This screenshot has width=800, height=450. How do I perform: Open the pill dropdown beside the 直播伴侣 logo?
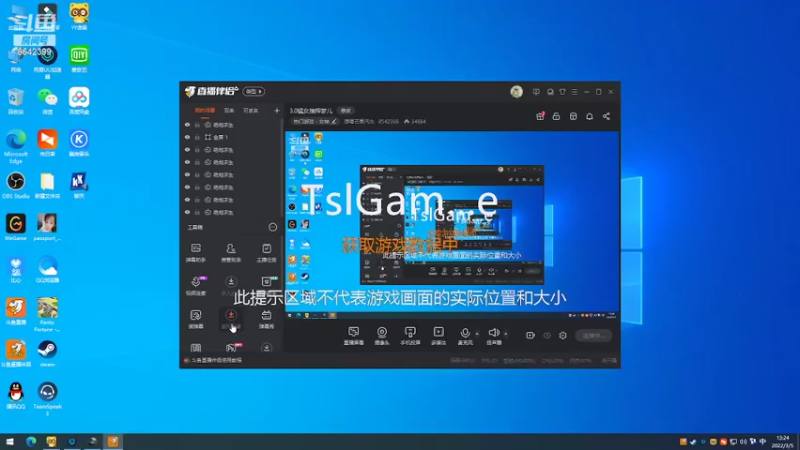[x=254, y=91]
